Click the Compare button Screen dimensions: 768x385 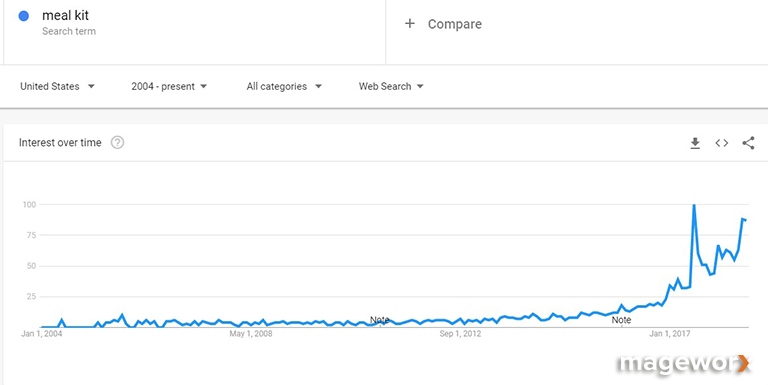(443, 24)
